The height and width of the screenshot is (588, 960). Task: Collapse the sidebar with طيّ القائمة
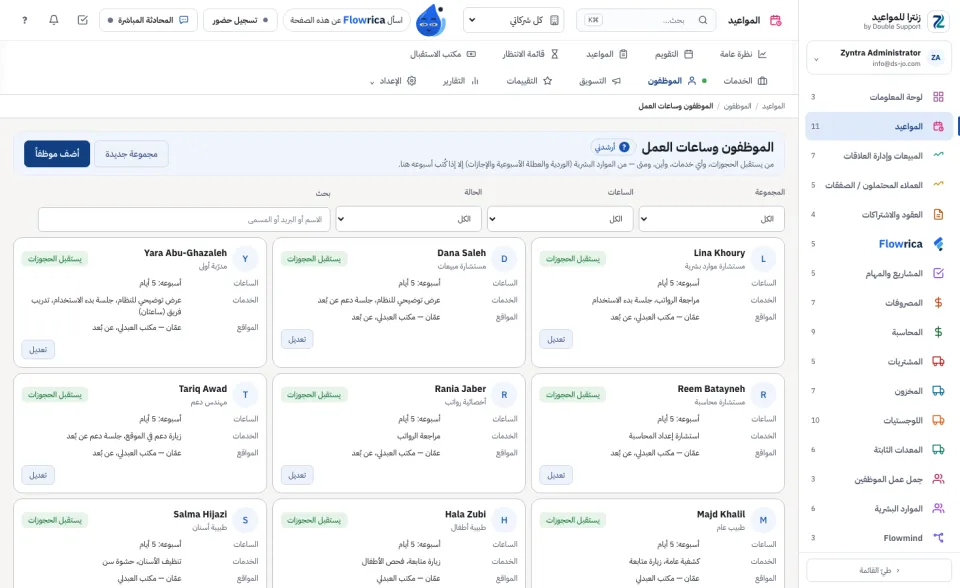click(879, 570)
